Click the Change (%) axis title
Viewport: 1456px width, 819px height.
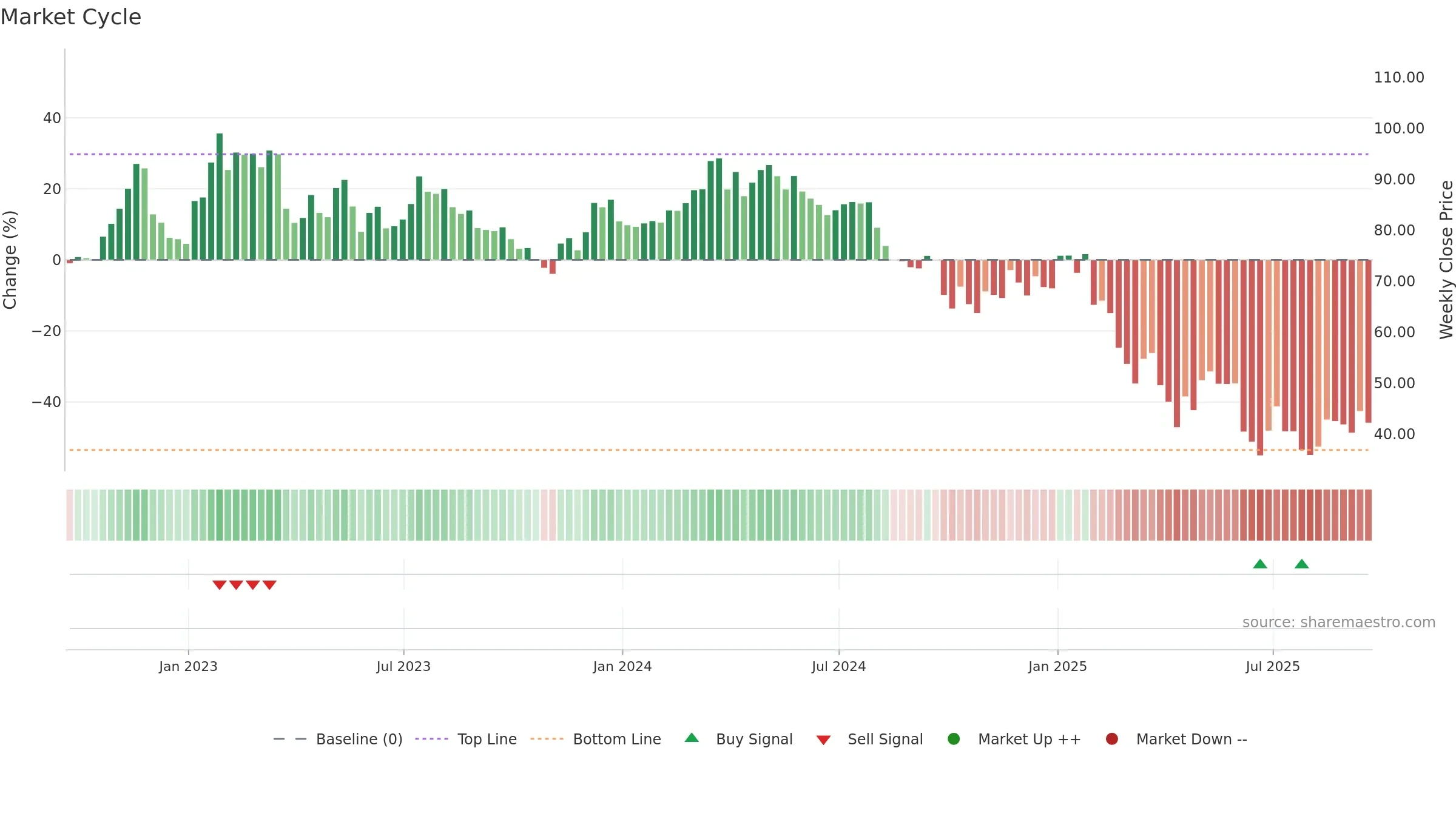point(10,260)
